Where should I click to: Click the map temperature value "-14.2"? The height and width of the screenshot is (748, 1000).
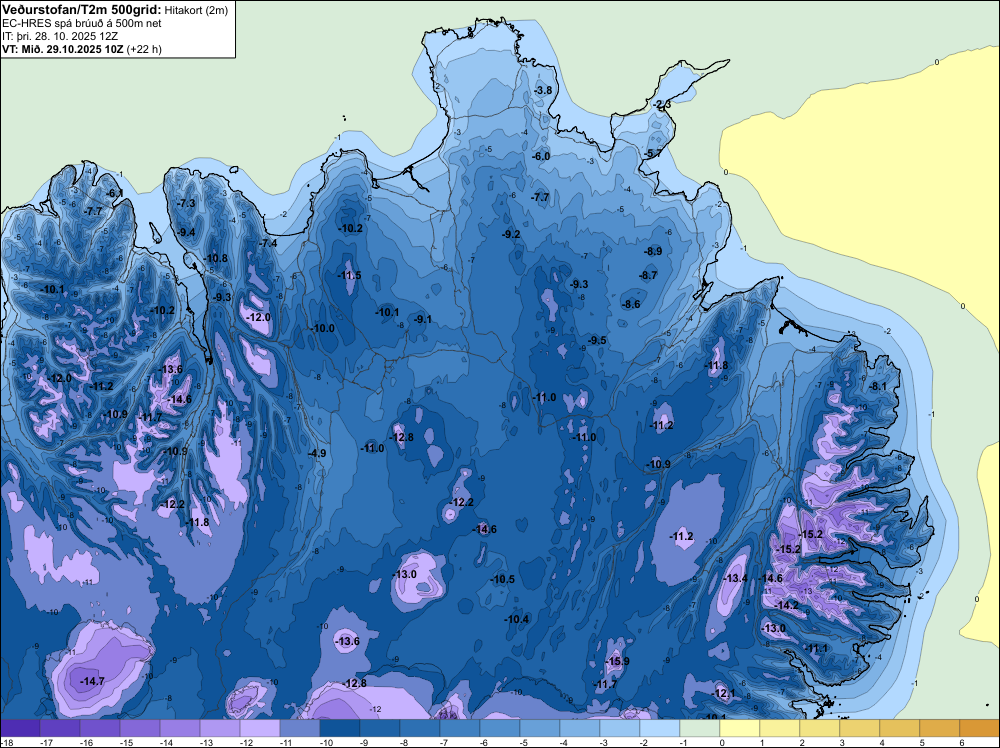(787, 605)
